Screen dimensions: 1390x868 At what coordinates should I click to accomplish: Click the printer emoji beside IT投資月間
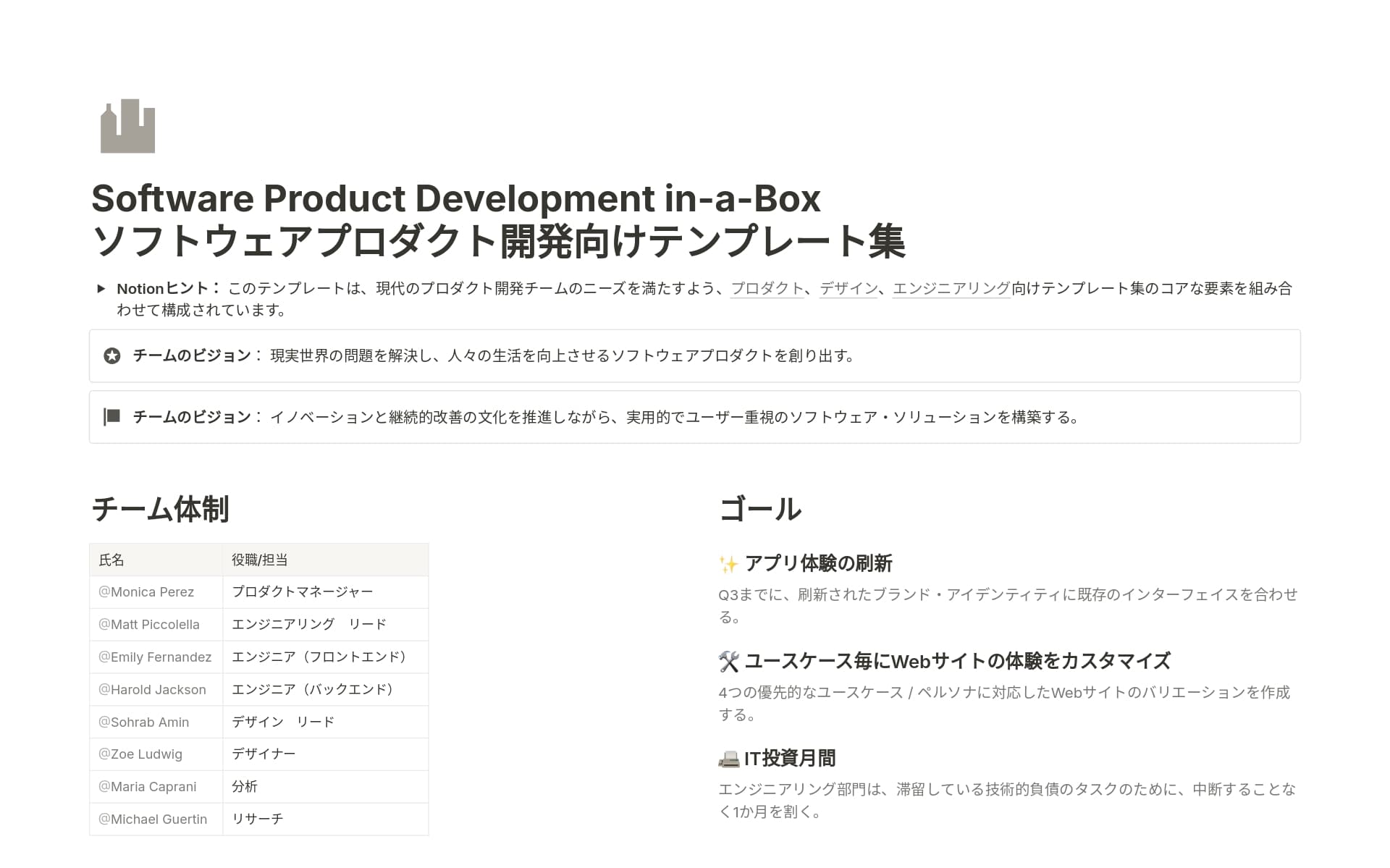[x=728, y=759]
